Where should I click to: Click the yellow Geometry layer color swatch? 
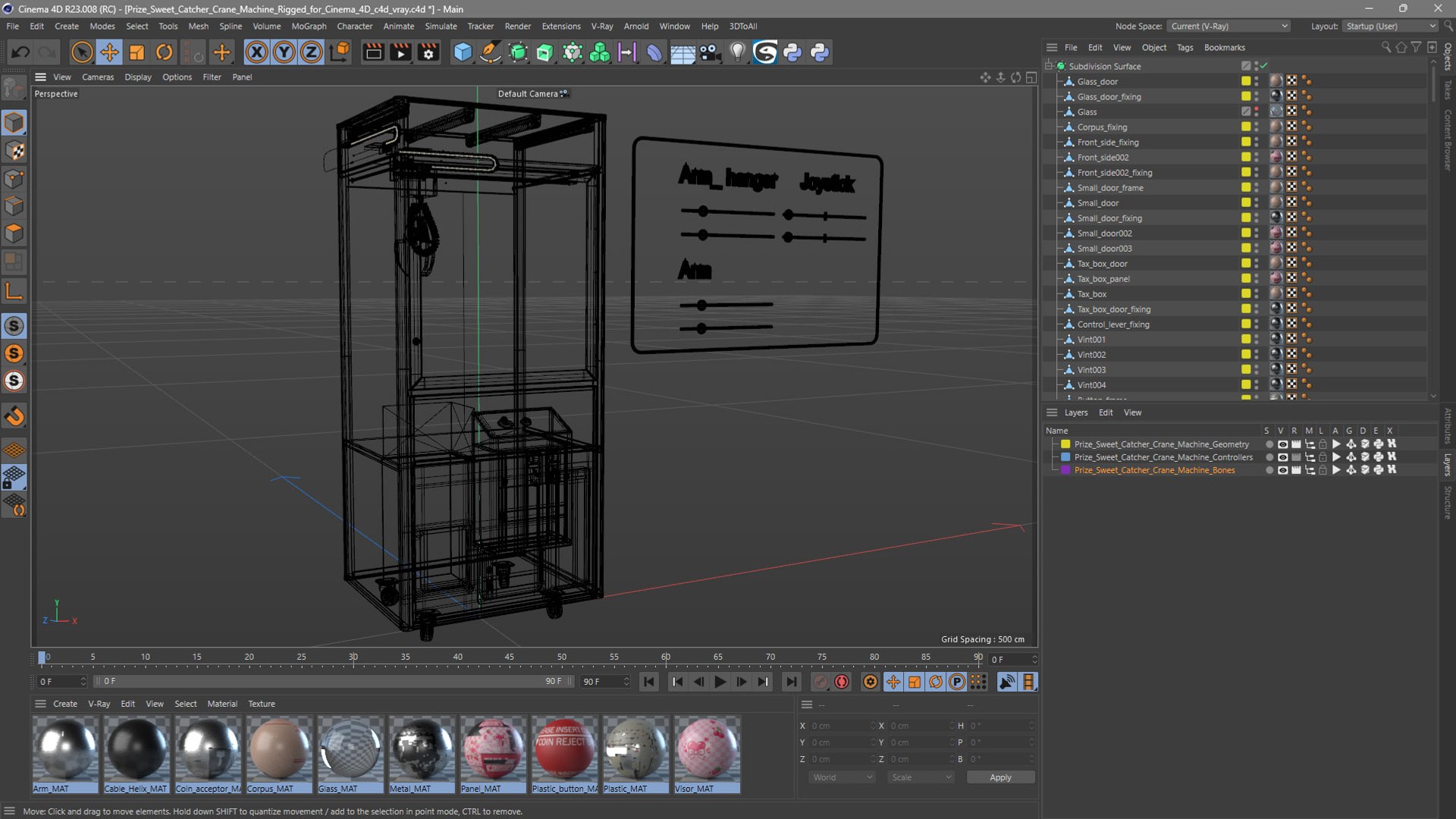pos(1065,444)
